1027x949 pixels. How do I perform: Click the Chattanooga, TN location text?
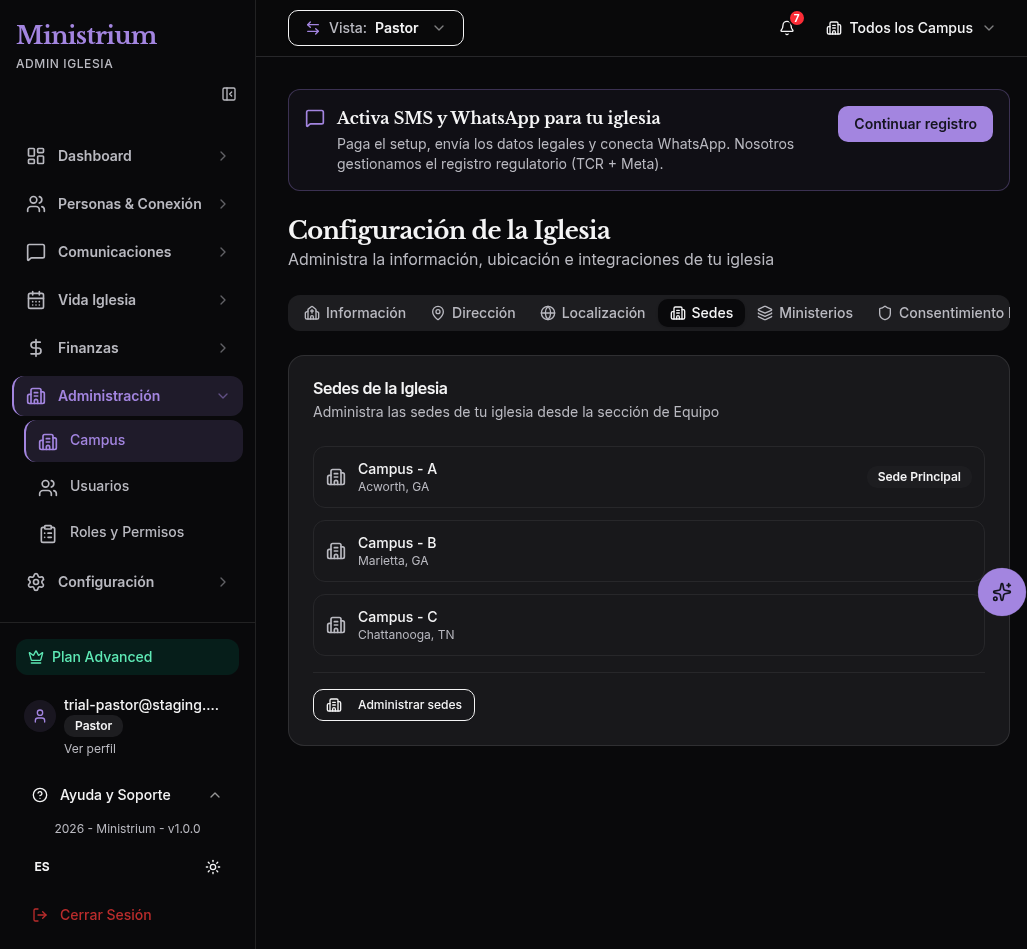[x=406, y=635]
